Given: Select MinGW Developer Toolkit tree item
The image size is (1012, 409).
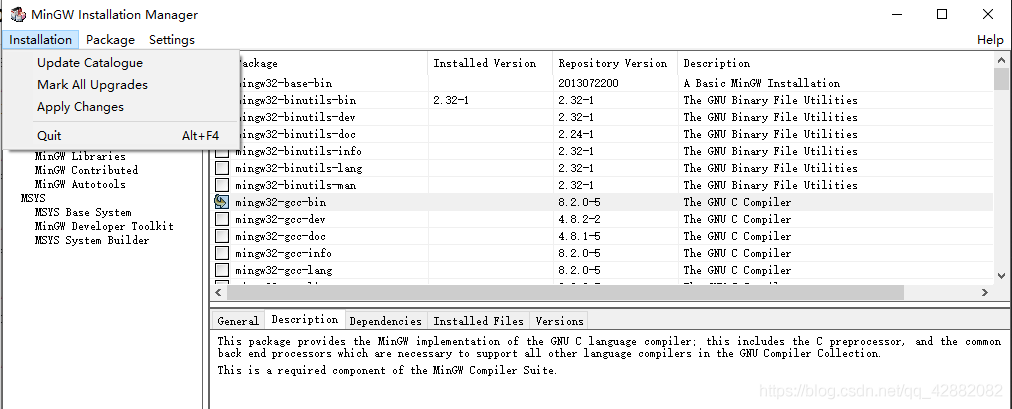Looking at the screenshot, I should tap(104, 226).
